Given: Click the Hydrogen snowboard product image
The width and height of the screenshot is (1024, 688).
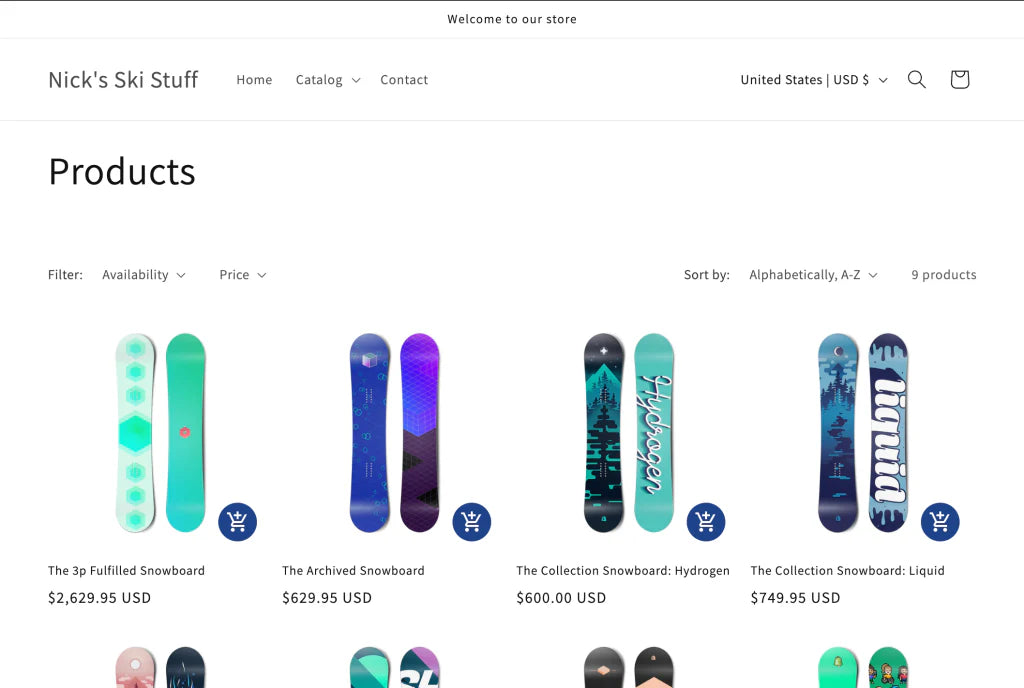Looking at the screenshot, I should 628,432.
